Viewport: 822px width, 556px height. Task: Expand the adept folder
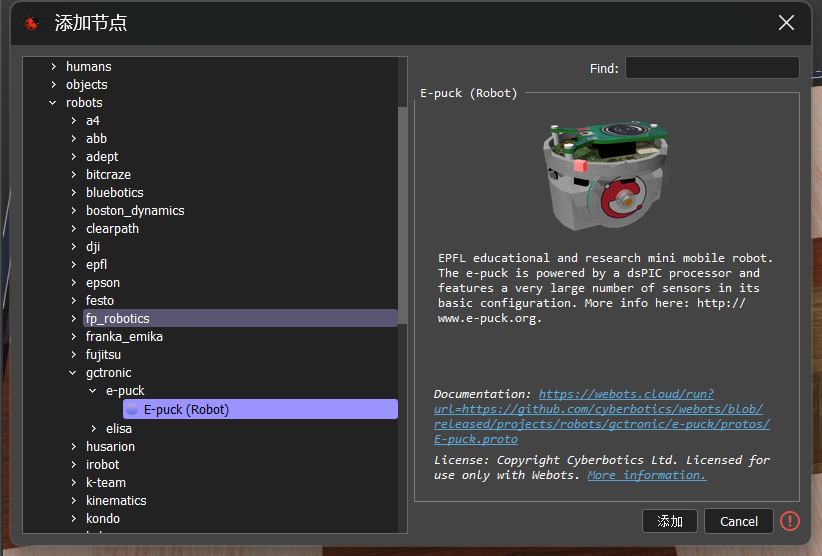pos(73,157)
